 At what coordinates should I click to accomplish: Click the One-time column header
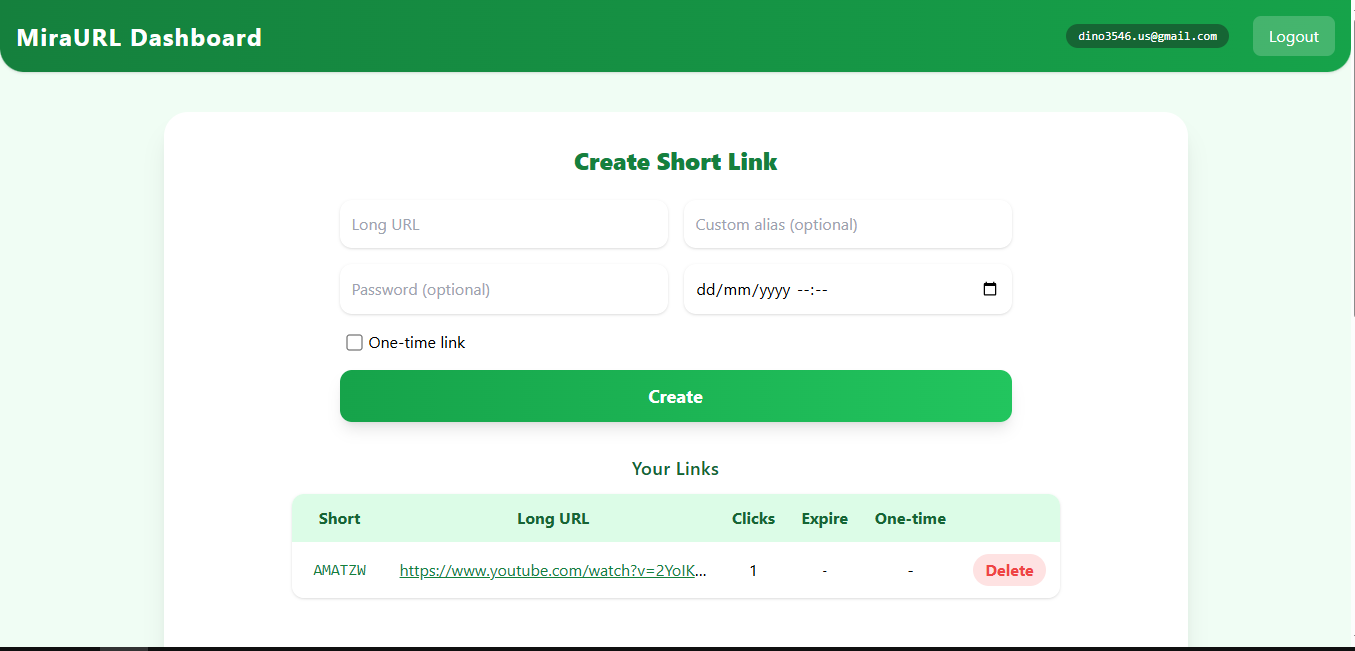(910, 518)
